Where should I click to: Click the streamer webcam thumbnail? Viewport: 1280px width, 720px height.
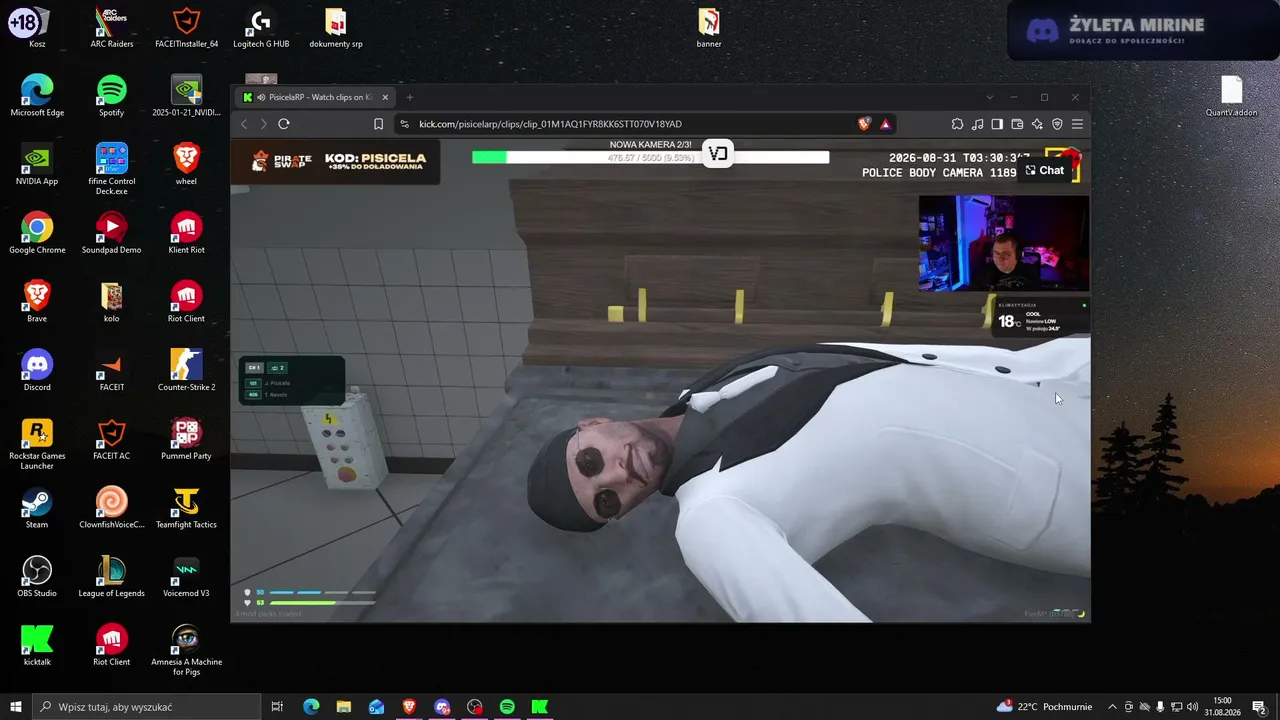coord(1003,243)
